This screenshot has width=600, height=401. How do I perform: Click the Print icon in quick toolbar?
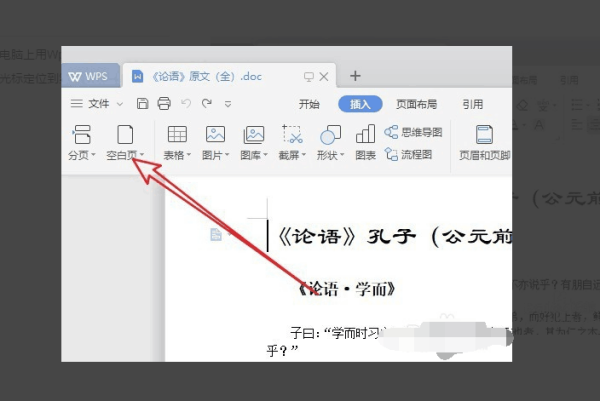[x=164, y=104]
